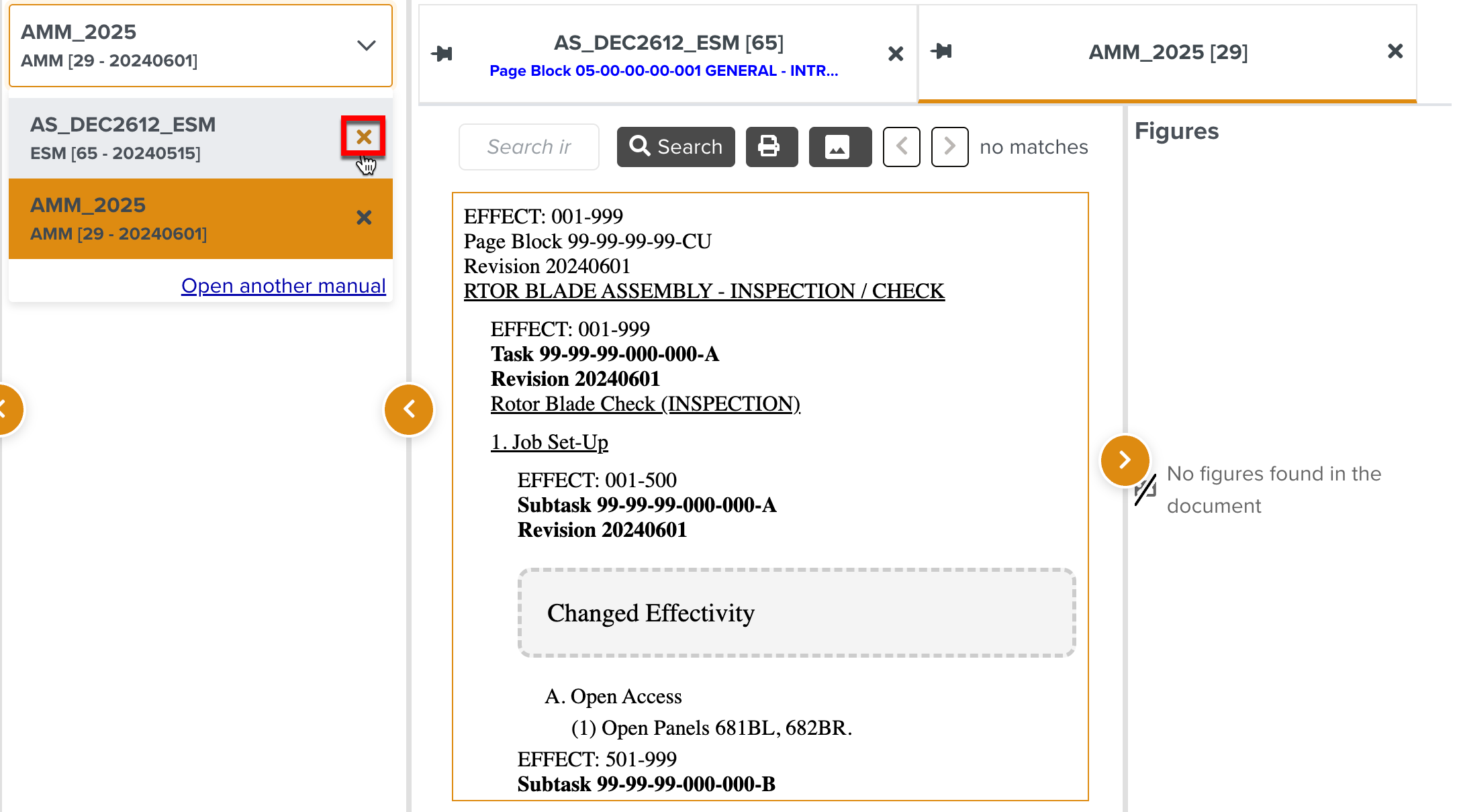
Task: Go to next search match arrow
Action: (x=949, y=146)
